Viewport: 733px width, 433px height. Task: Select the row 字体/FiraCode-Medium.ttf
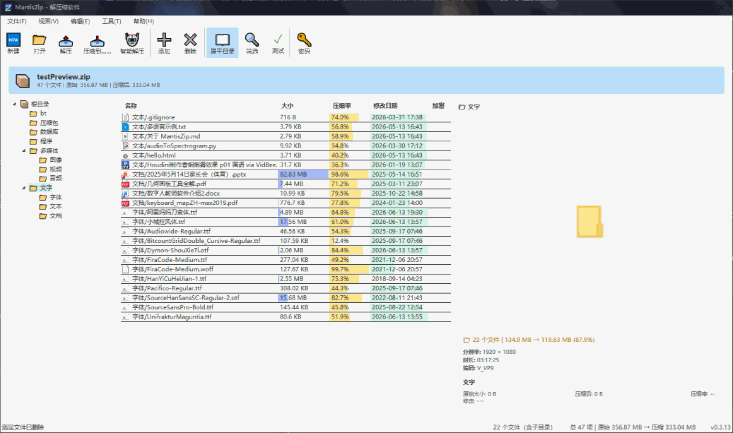click(x=286, y=260)
